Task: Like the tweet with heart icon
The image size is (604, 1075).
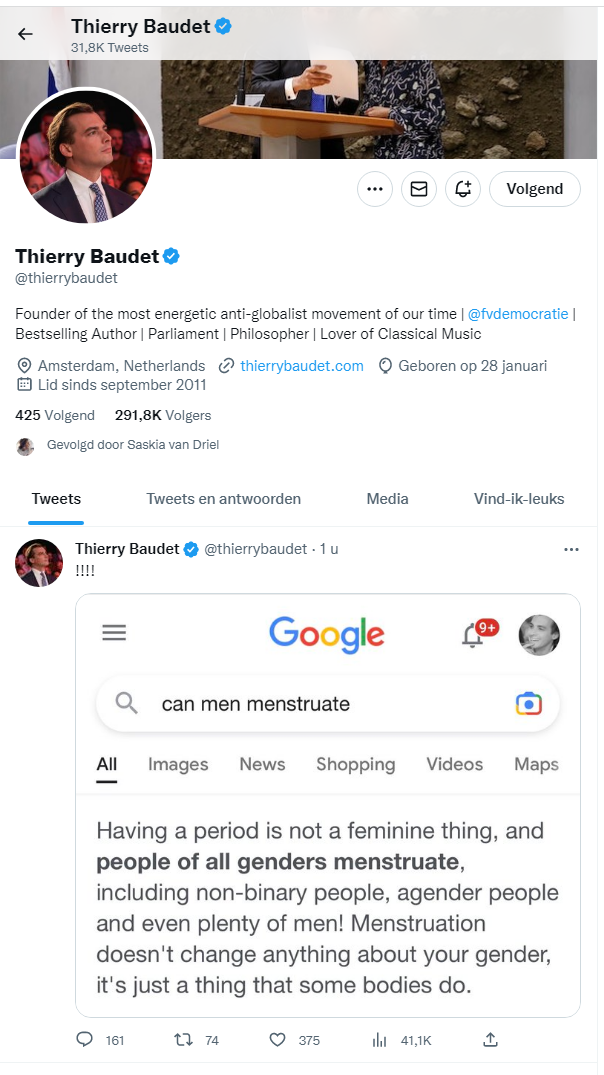Action: 278,1040
